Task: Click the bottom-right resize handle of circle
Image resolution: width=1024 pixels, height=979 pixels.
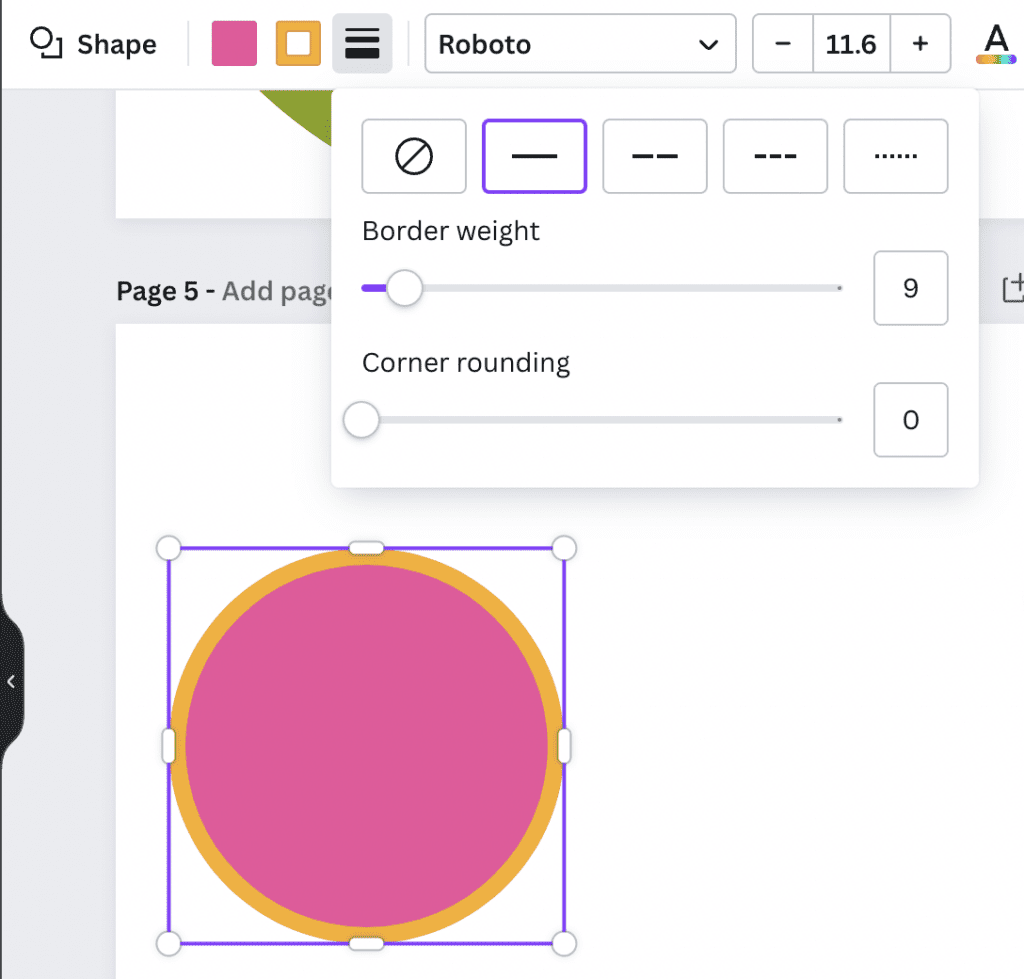Action: (x=564, y=944)
